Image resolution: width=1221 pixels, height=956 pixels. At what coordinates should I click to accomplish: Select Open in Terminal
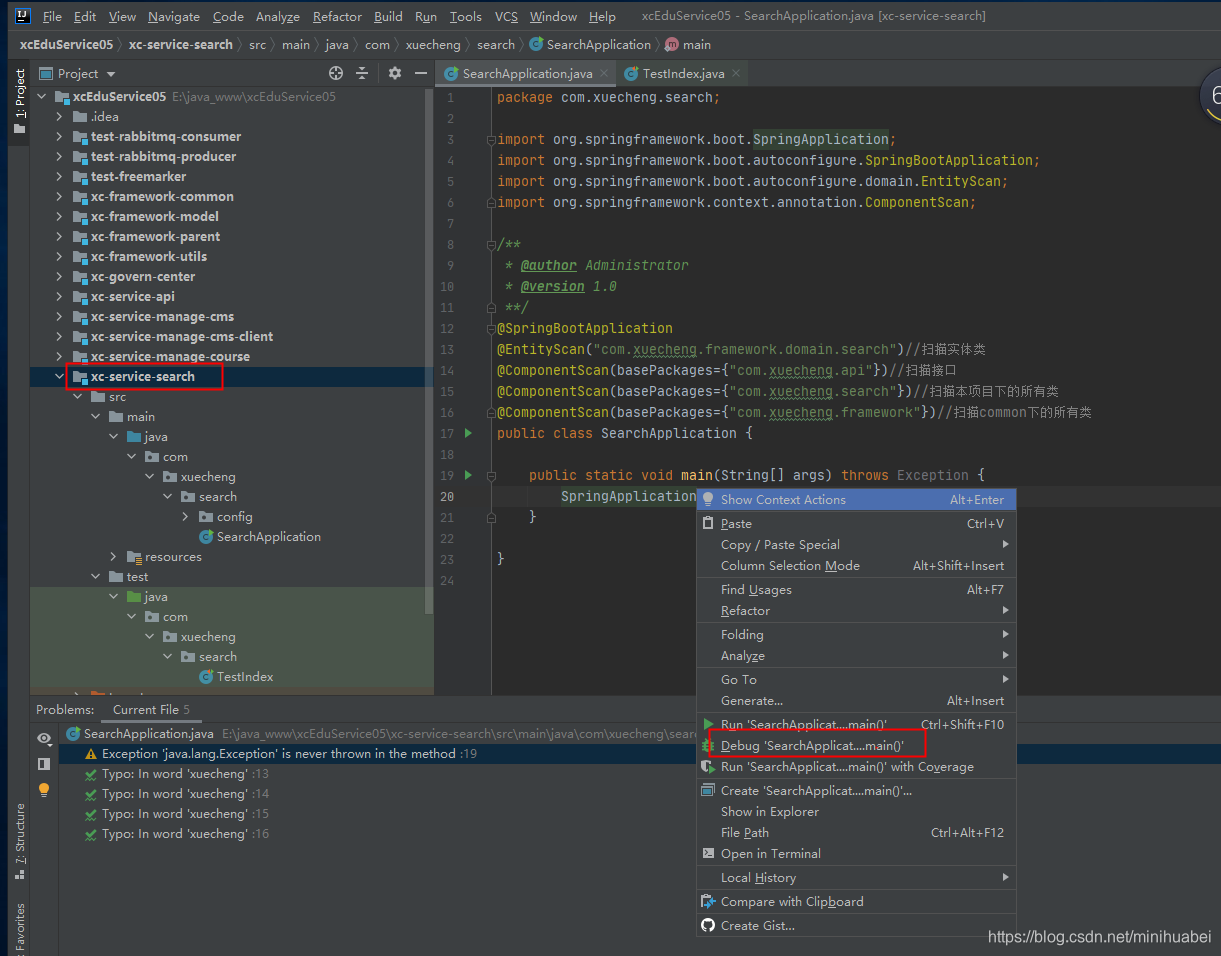click(856, 853)
